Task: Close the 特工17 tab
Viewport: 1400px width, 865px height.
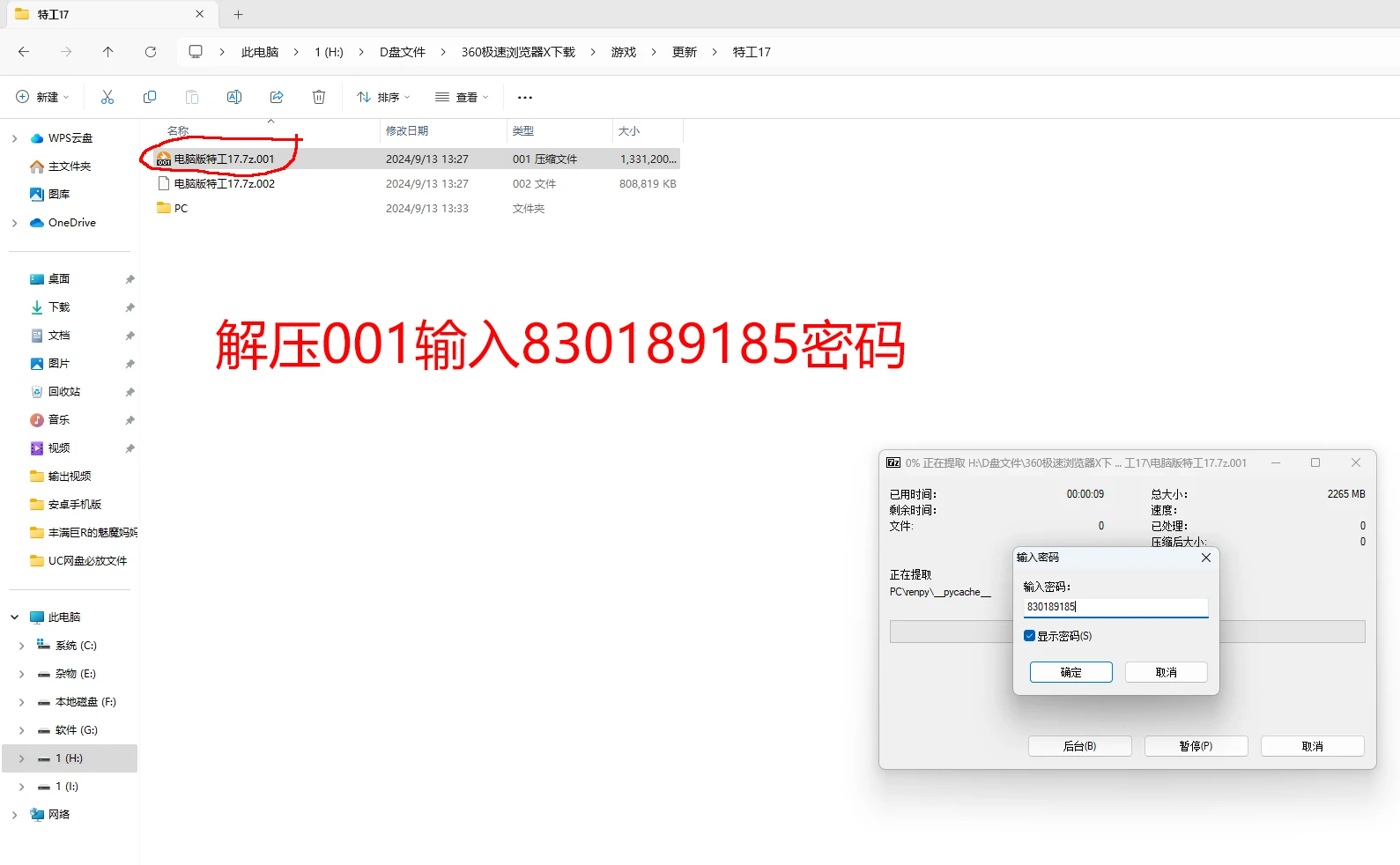Action: pos(200,14)
